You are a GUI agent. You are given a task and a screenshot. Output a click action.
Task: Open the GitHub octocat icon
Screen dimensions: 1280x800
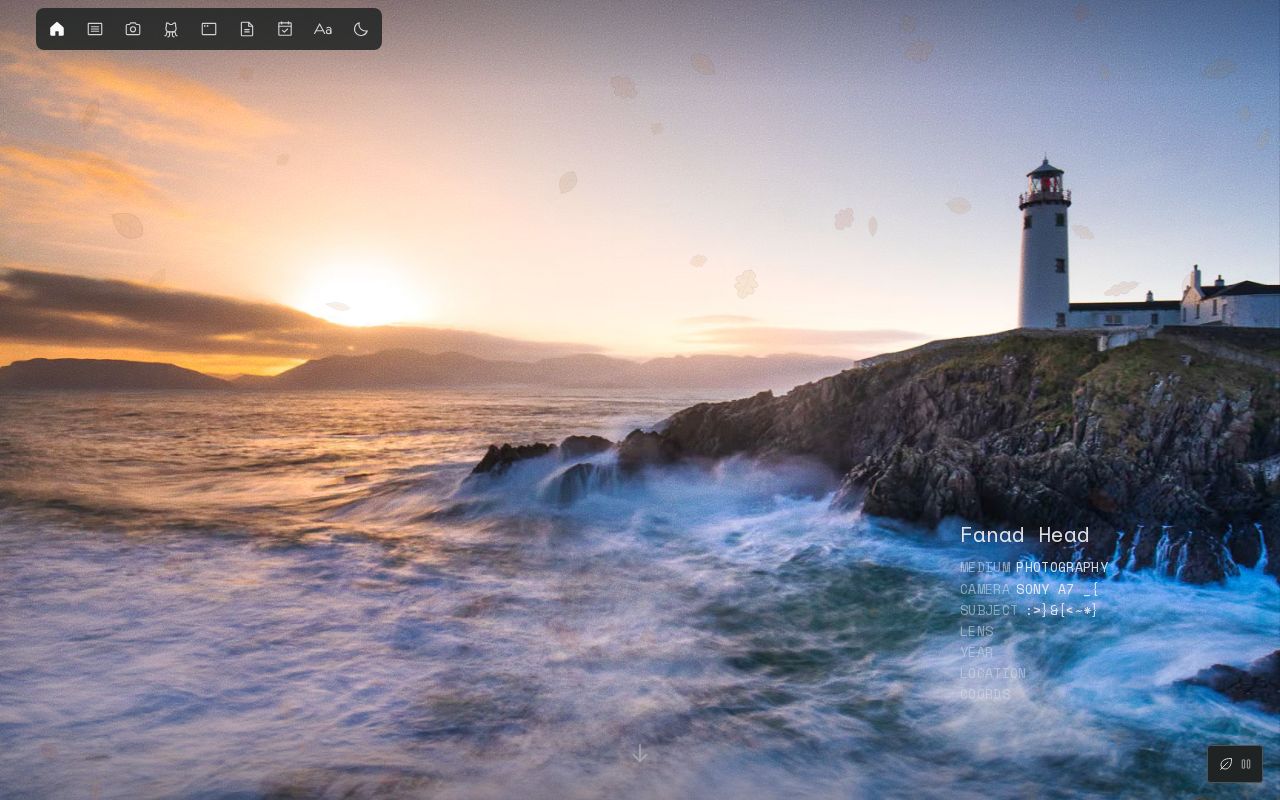click(x=171, y=29)
